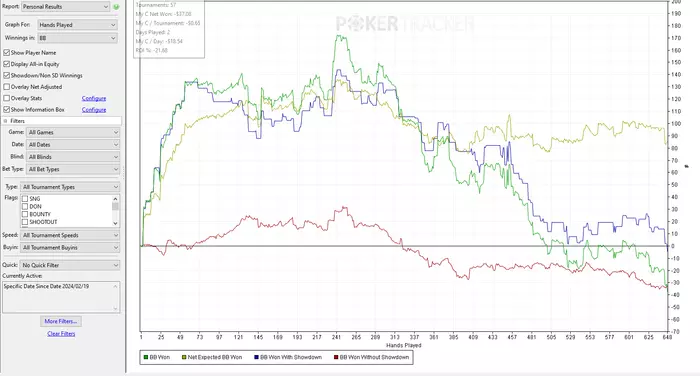This screenshot has width=700, height=376.
Task: Click the green BB Won legend swatch
Action: pos(146,357)
